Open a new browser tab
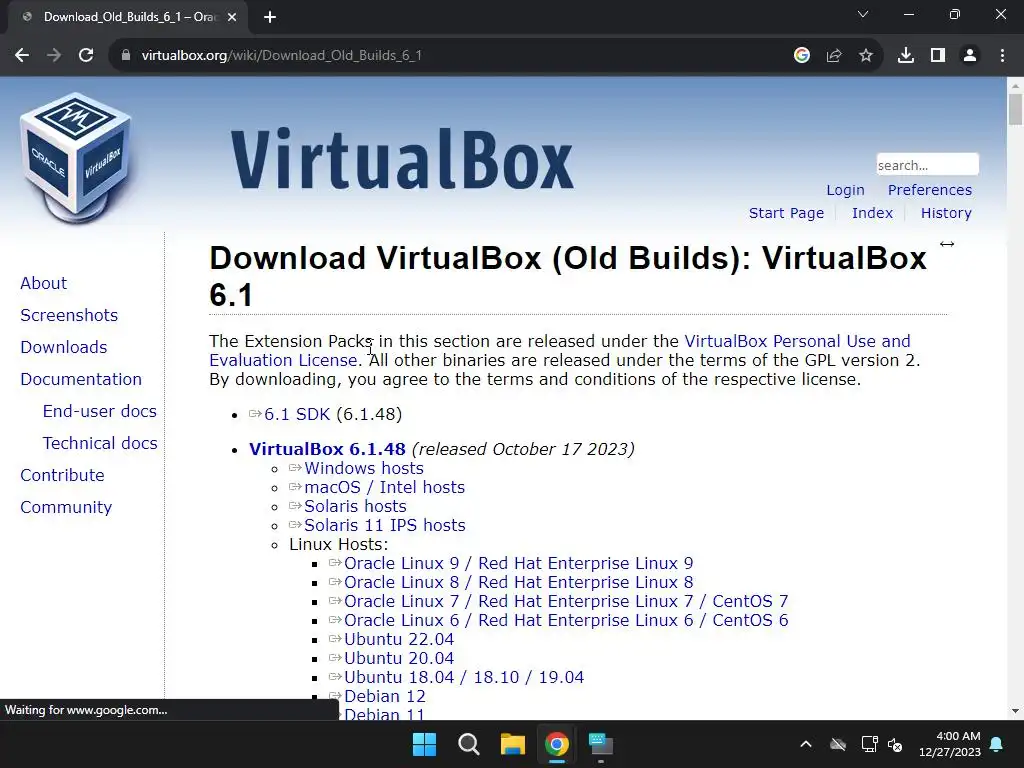 point(270,17)
